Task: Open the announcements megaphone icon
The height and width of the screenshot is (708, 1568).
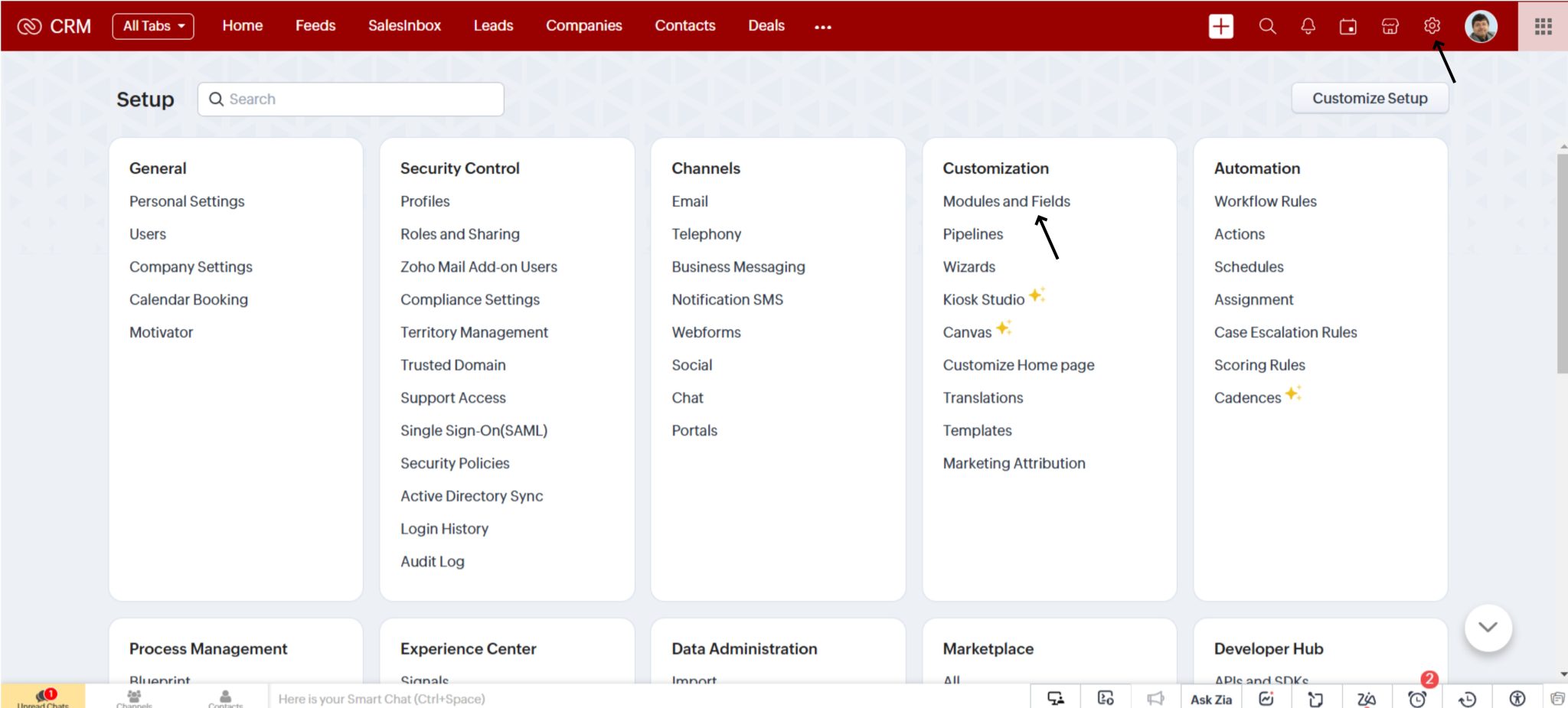Action: coord(1156,697)
